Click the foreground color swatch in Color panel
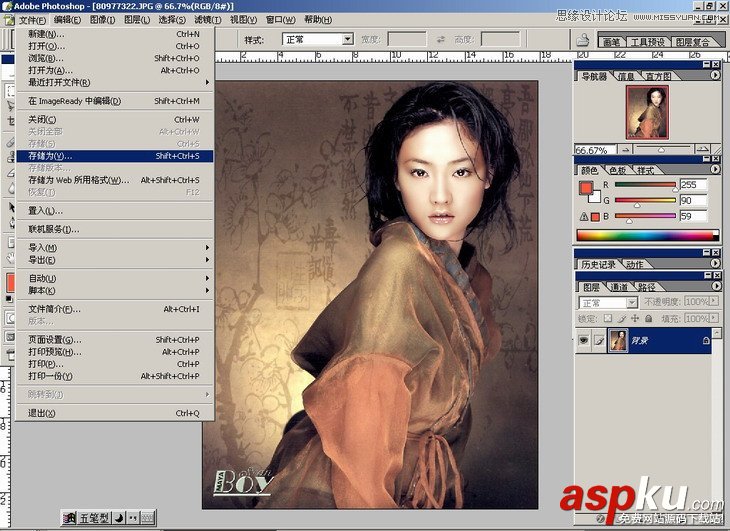Viewport: 730px width, 531px height. click(586, 187)
